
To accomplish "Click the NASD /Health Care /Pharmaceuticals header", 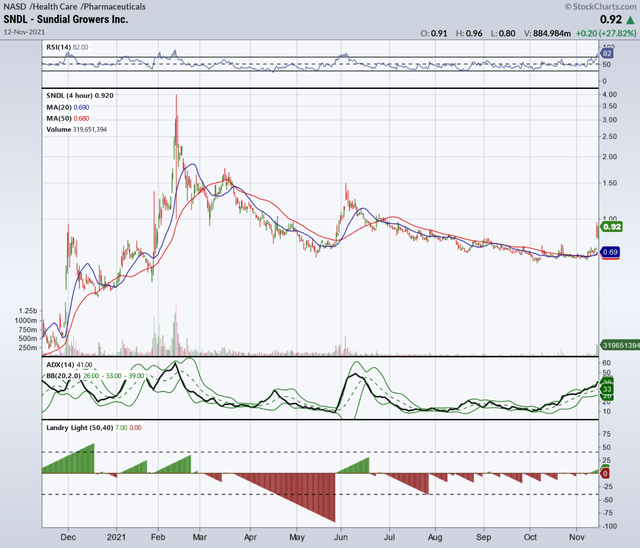I will (74, 7).
